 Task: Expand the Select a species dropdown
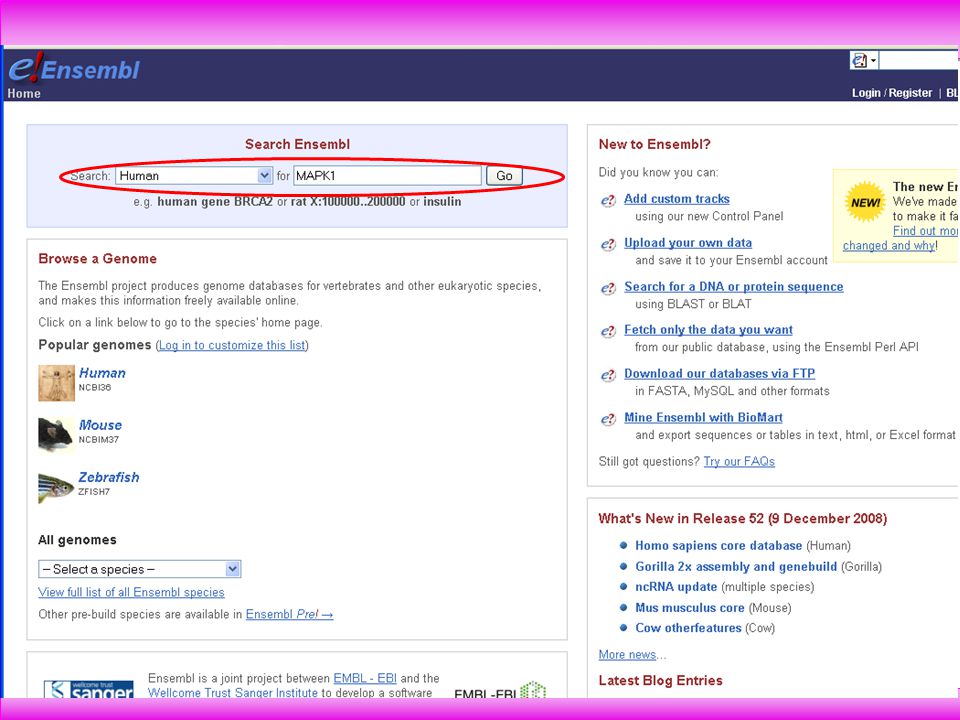pyautogui.click(x=140, y=569)
